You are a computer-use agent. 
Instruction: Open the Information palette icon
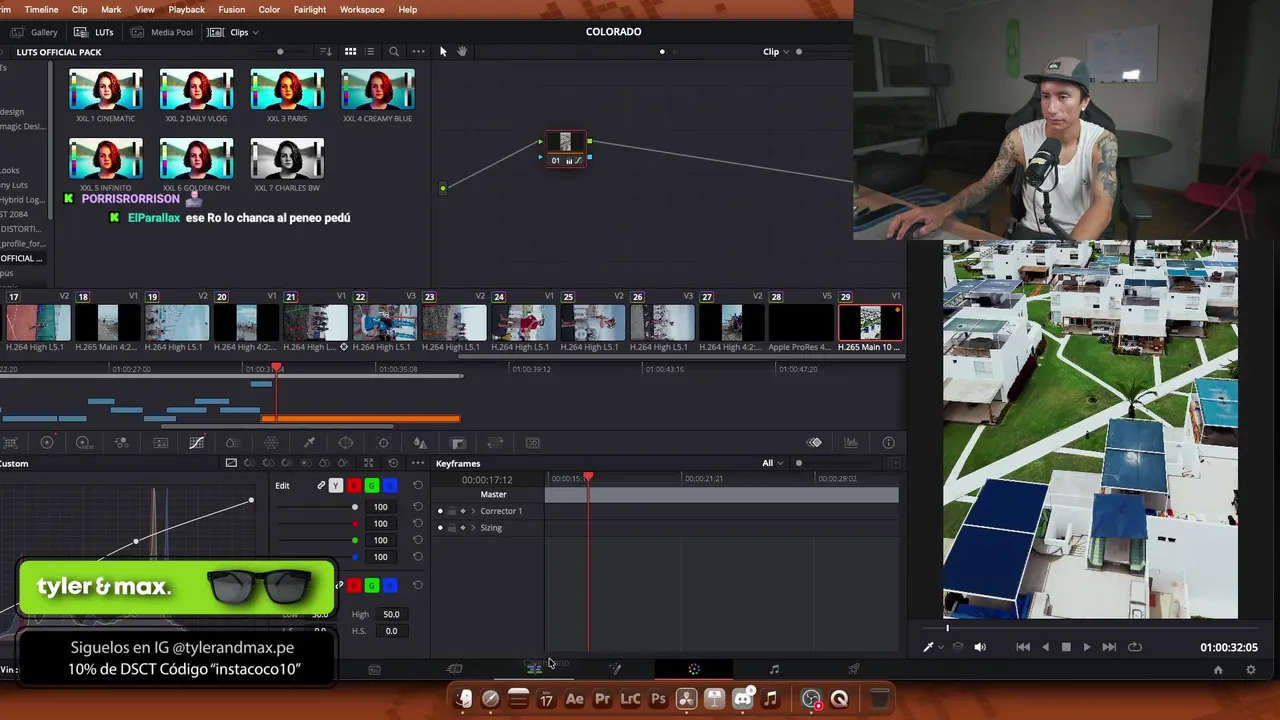(x=888, y=443)
